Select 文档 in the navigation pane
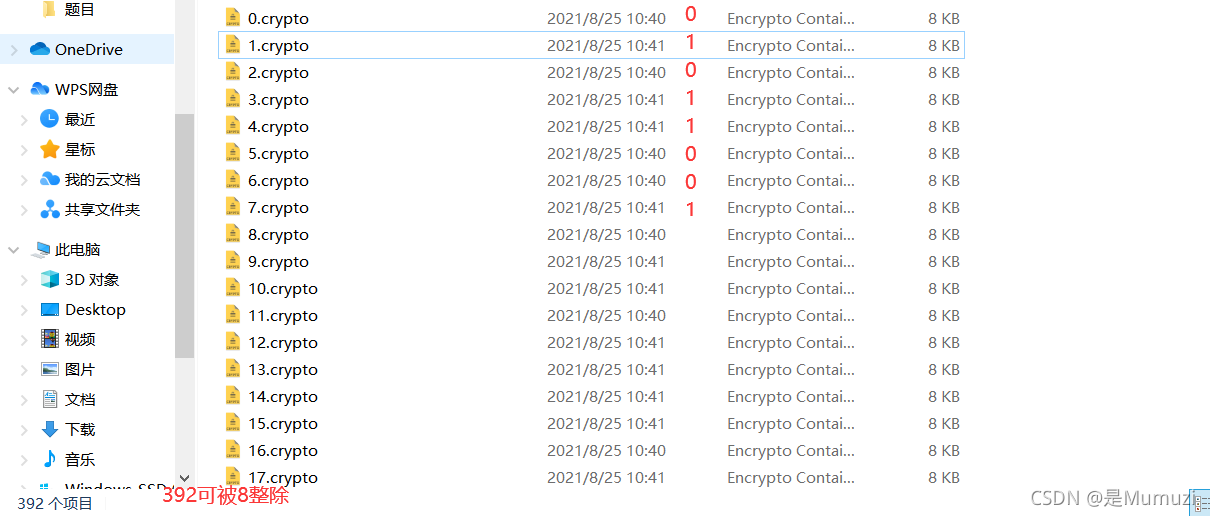 [80, 399]
